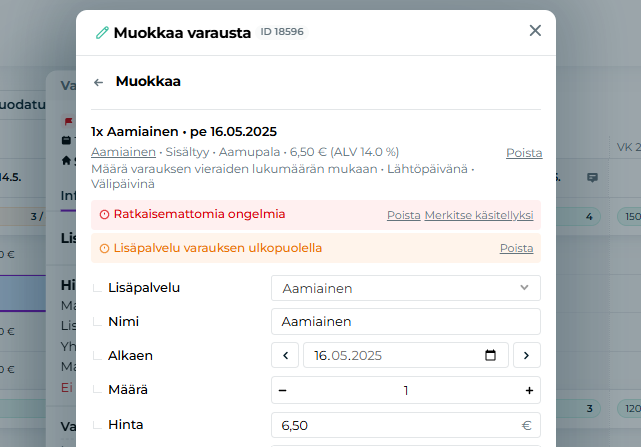Click the Aamiainen link under the title

coord(123,152)
